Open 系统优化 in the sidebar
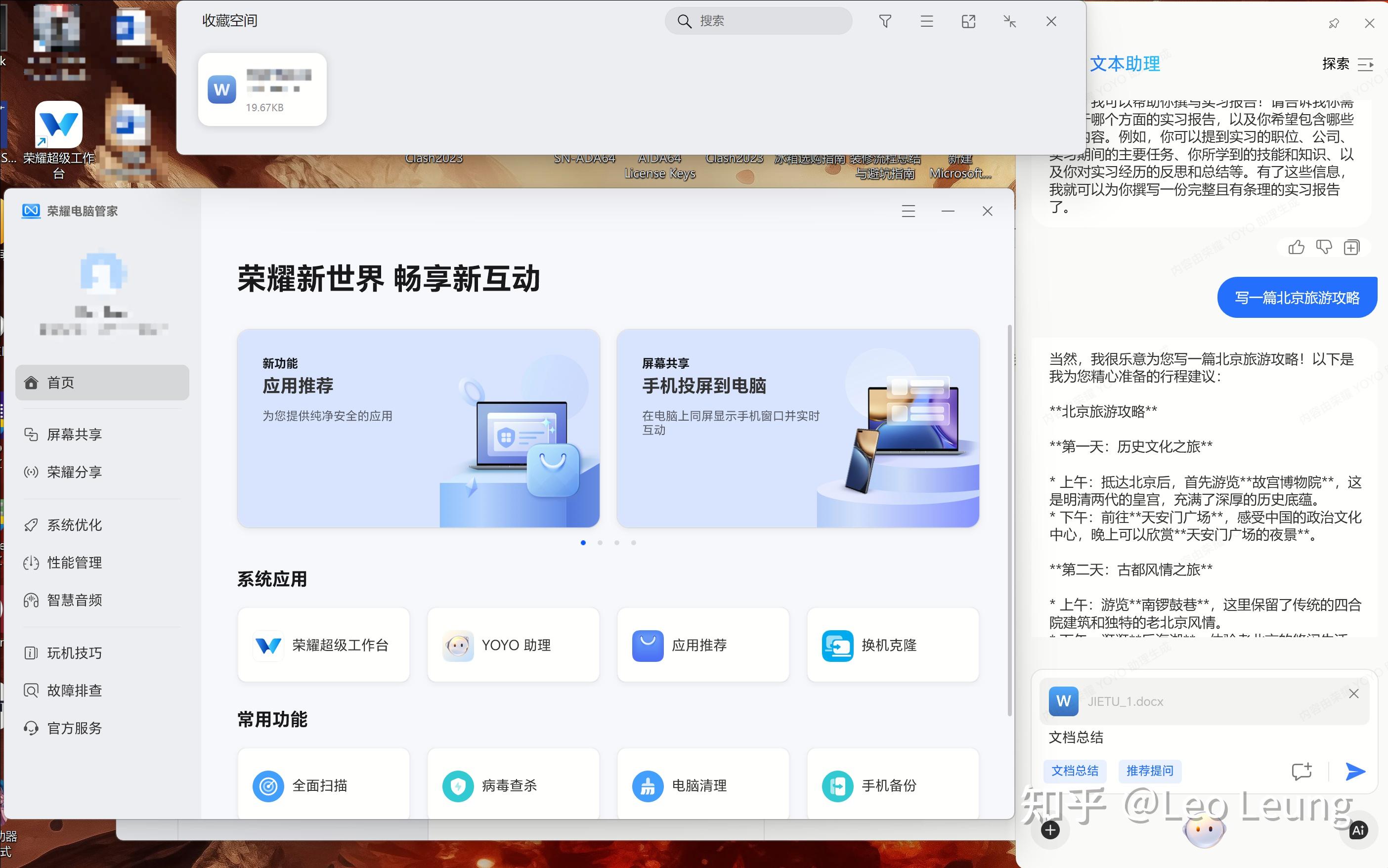Image resolution: width=1388 pixels, height=868 pixels. [x=102, y=524]
